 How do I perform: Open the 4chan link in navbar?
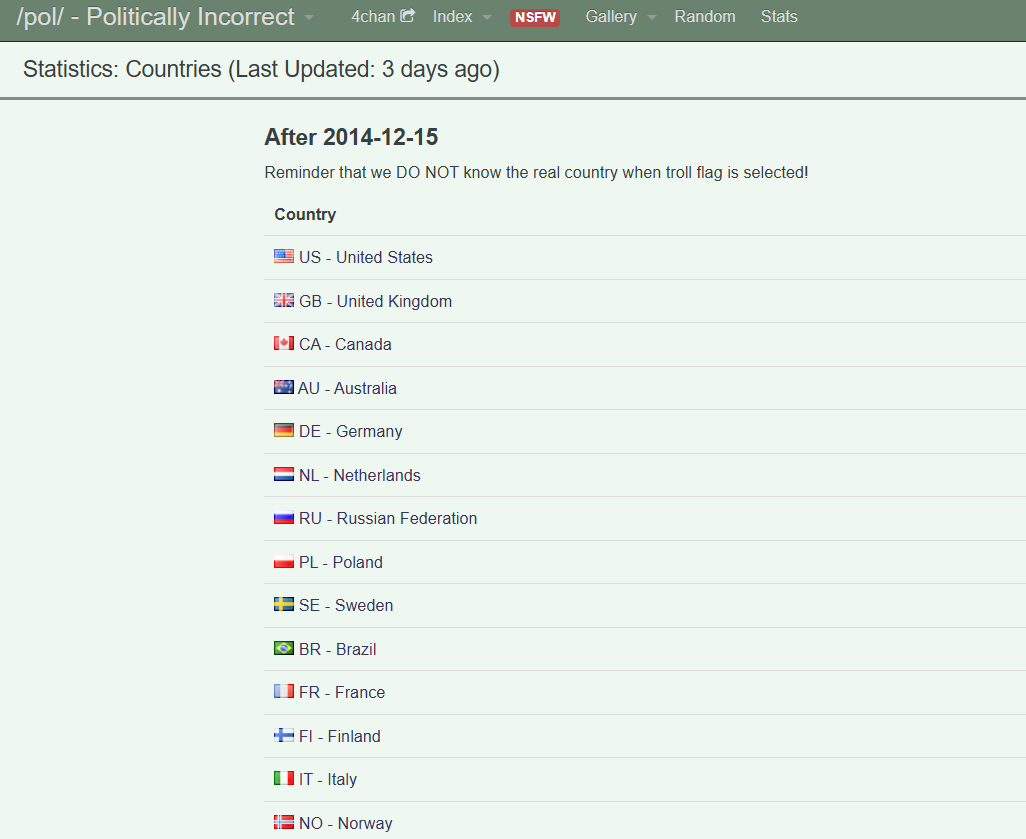374,16
